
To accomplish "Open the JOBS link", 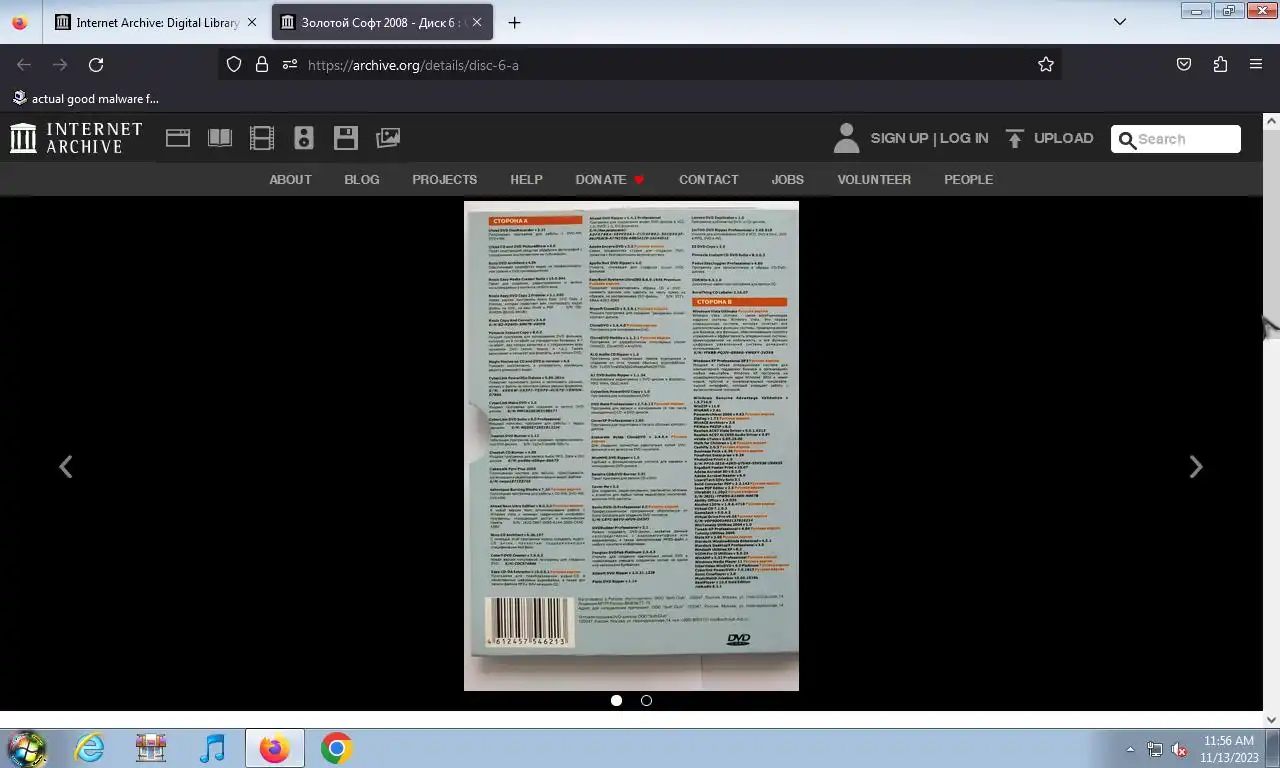I will pyautogui.click(x=787, y=179).
